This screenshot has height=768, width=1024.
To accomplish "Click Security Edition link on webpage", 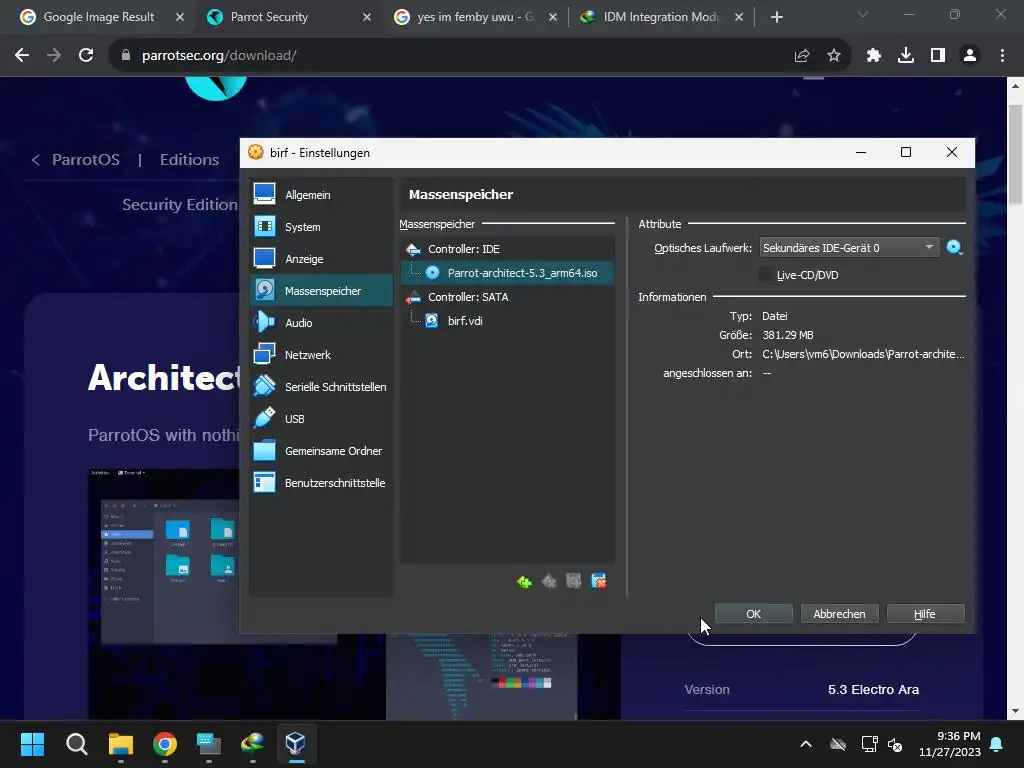I will point(180,204).
